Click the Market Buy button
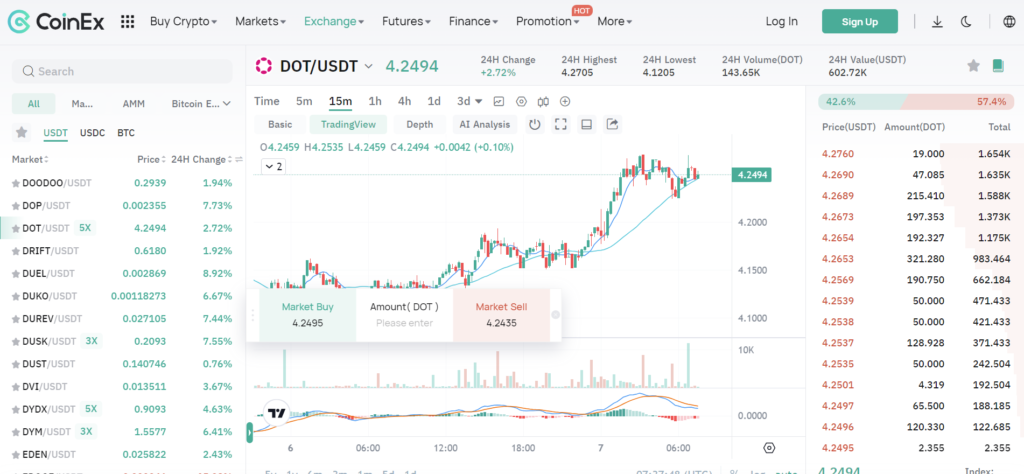 point(308,315)
